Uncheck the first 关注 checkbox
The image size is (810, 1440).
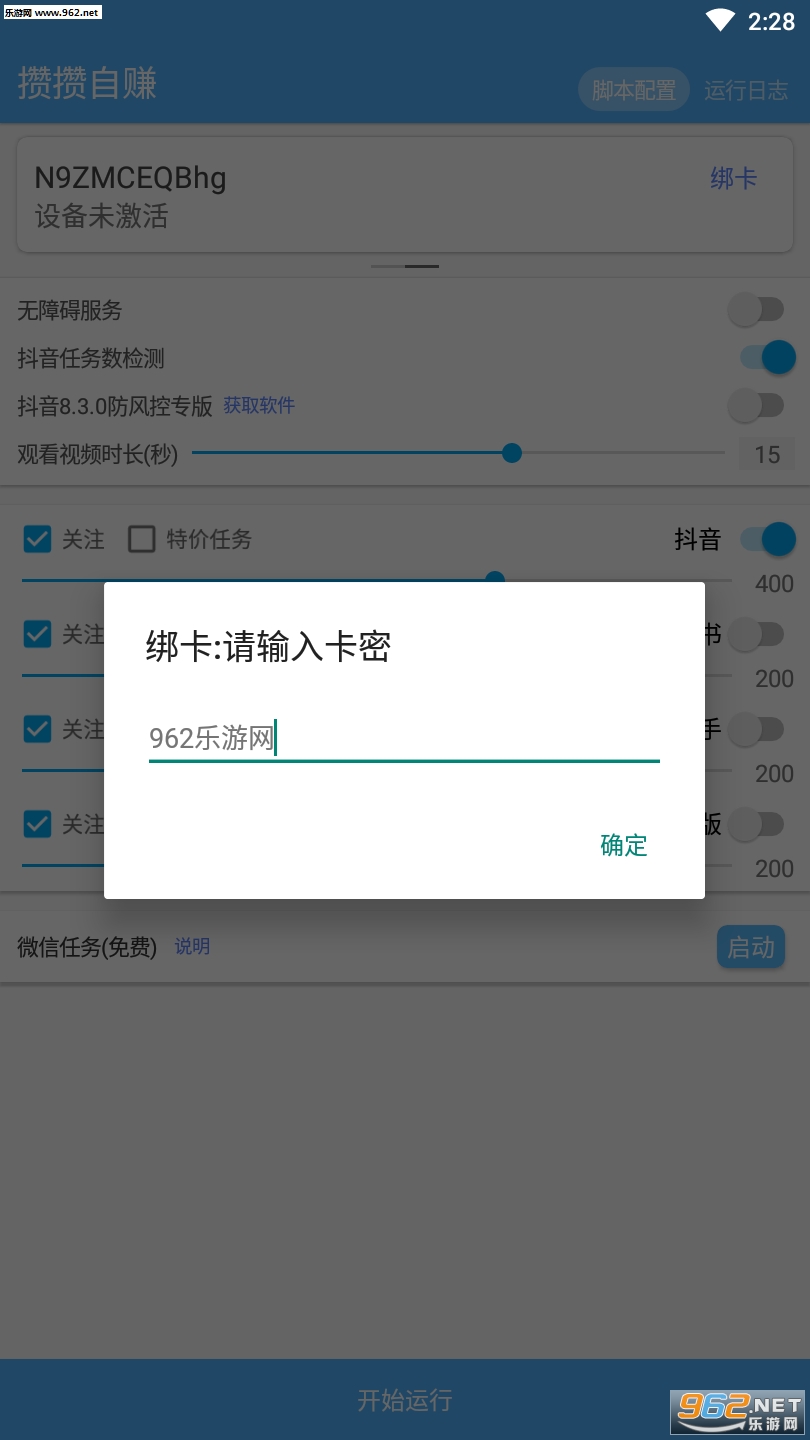pos(37,539)
